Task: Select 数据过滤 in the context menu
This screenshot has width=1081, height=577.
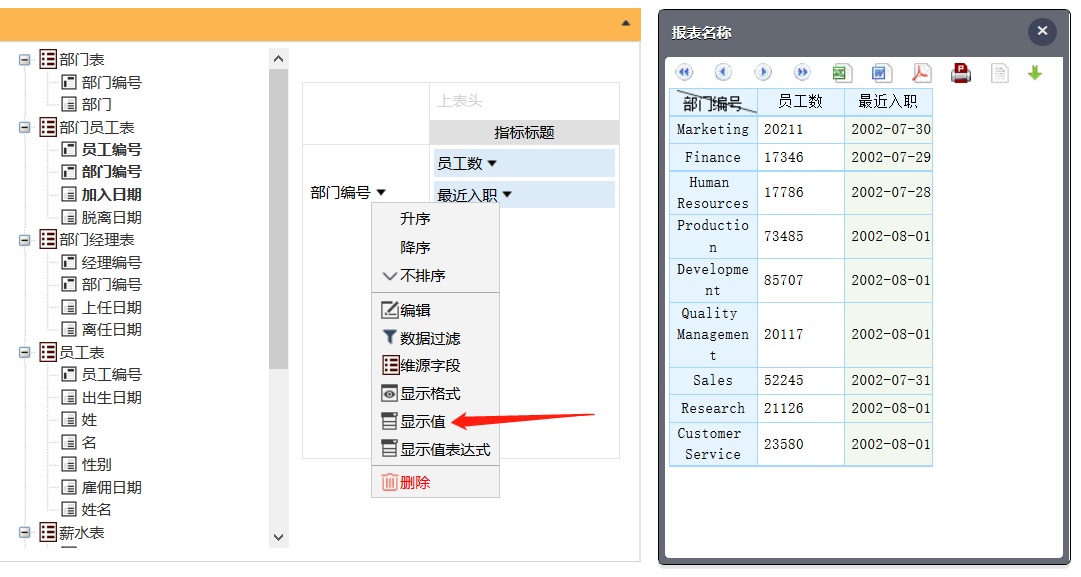Action: point(430,339)
